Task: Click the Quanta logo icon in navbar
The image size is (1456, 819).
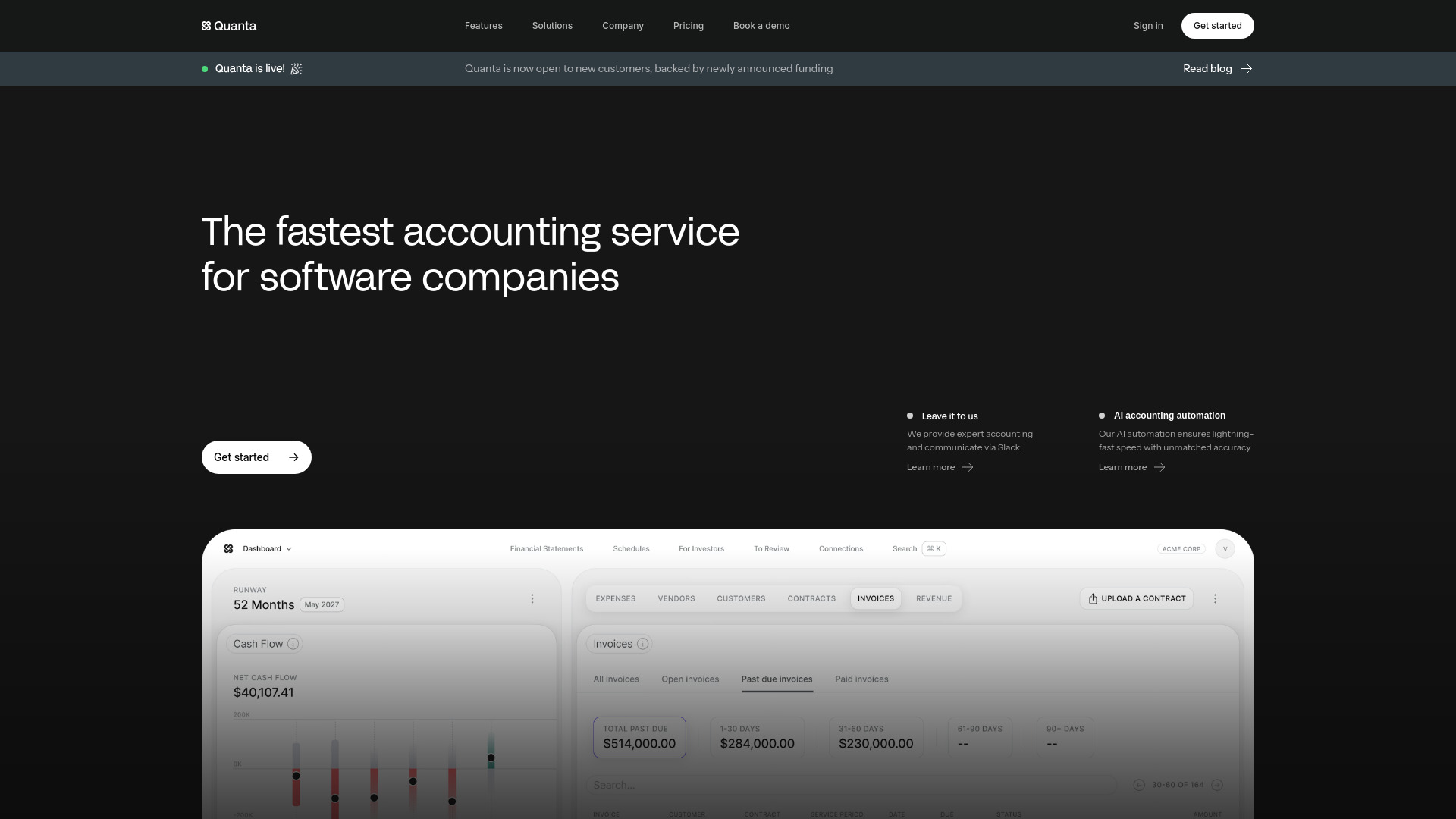Action: [x=206, y=25]
